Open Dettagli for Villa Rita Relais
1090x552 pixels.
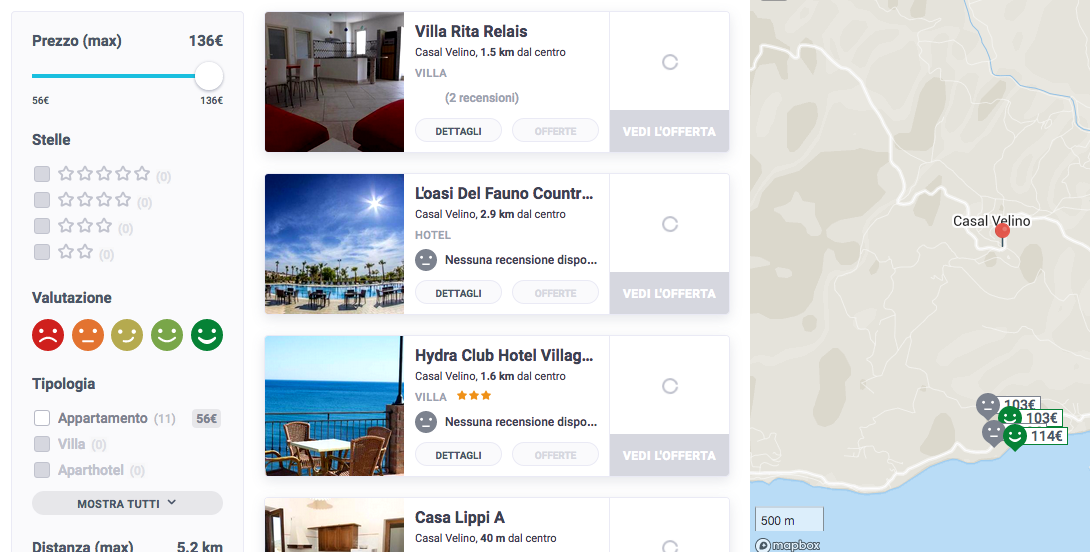(x=458, y=131)
